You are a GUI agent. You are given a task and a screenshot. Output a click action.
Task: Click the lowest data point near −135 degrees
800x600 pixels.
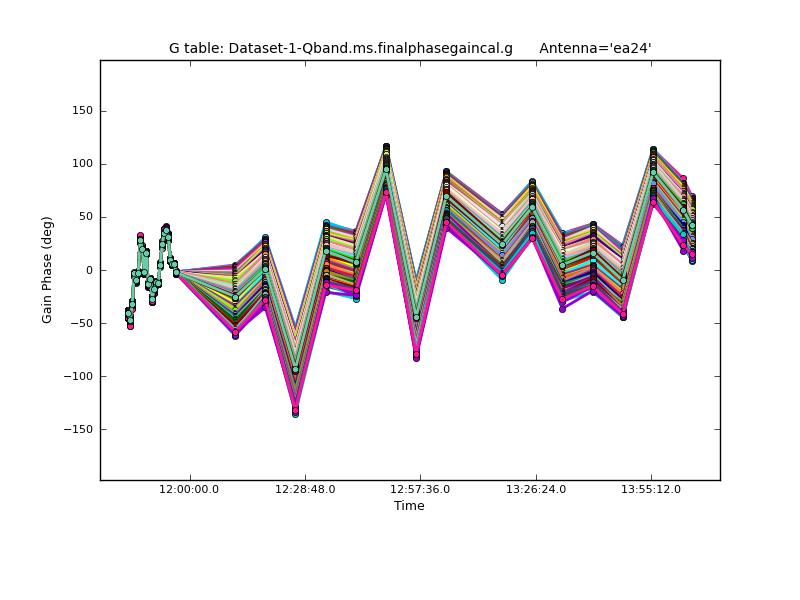pos(295,413)
